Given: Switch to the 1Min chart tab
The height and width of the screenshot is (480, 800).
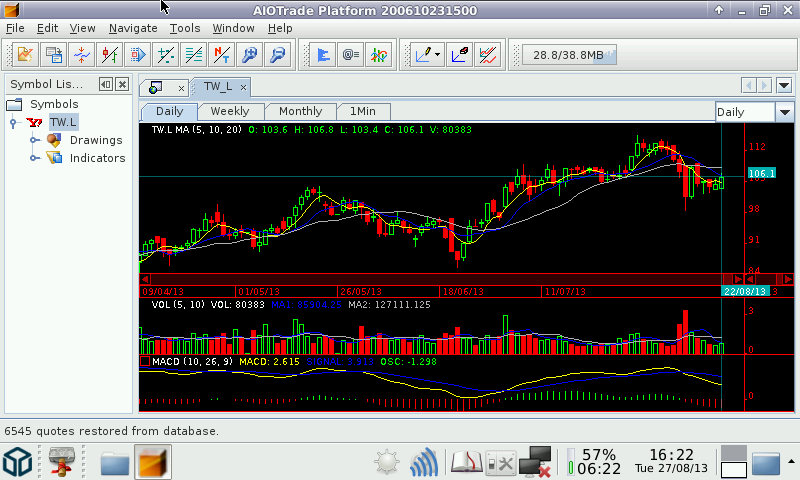Looking at the screenshot, I should (x=363, y=111).
